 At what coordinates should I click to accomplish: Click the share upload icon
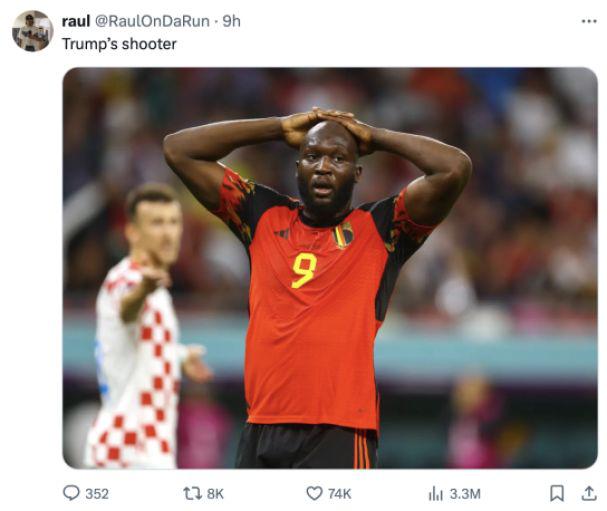(x=589, y=493)
